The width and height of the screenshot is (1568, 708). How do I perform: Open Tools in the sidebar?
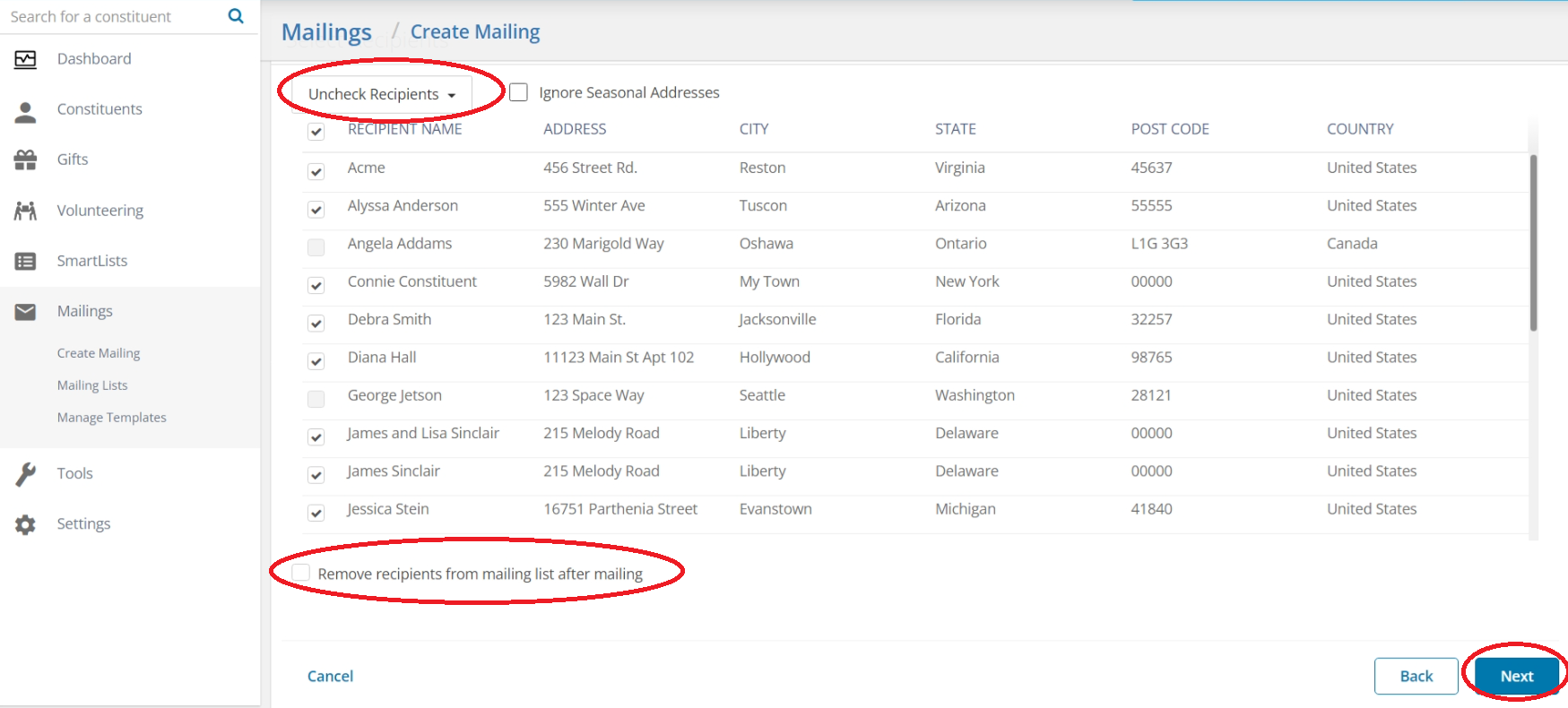pos(75,472)
